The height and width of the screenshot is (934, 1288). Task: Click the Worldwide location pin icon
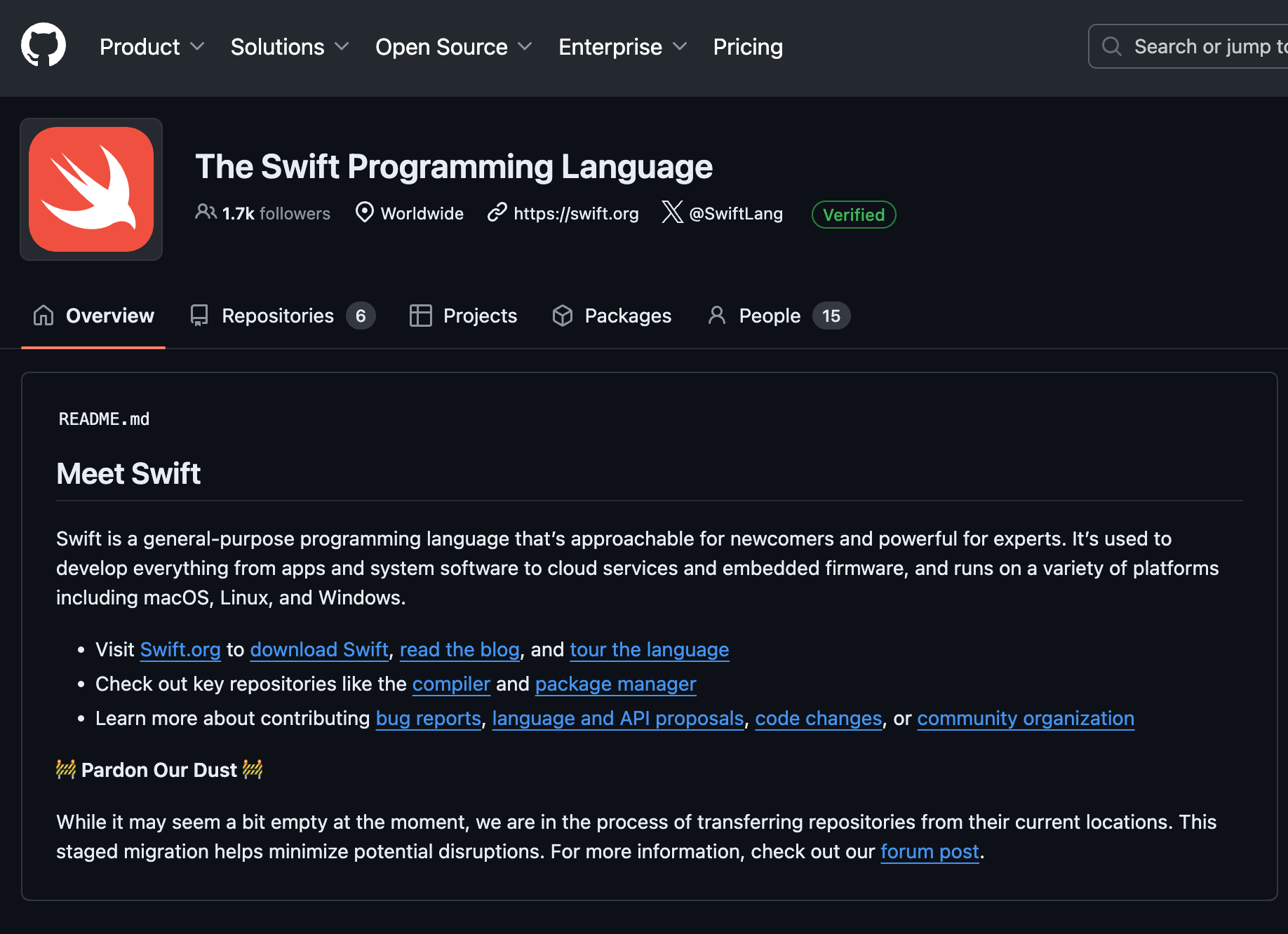tap(364, 212)
